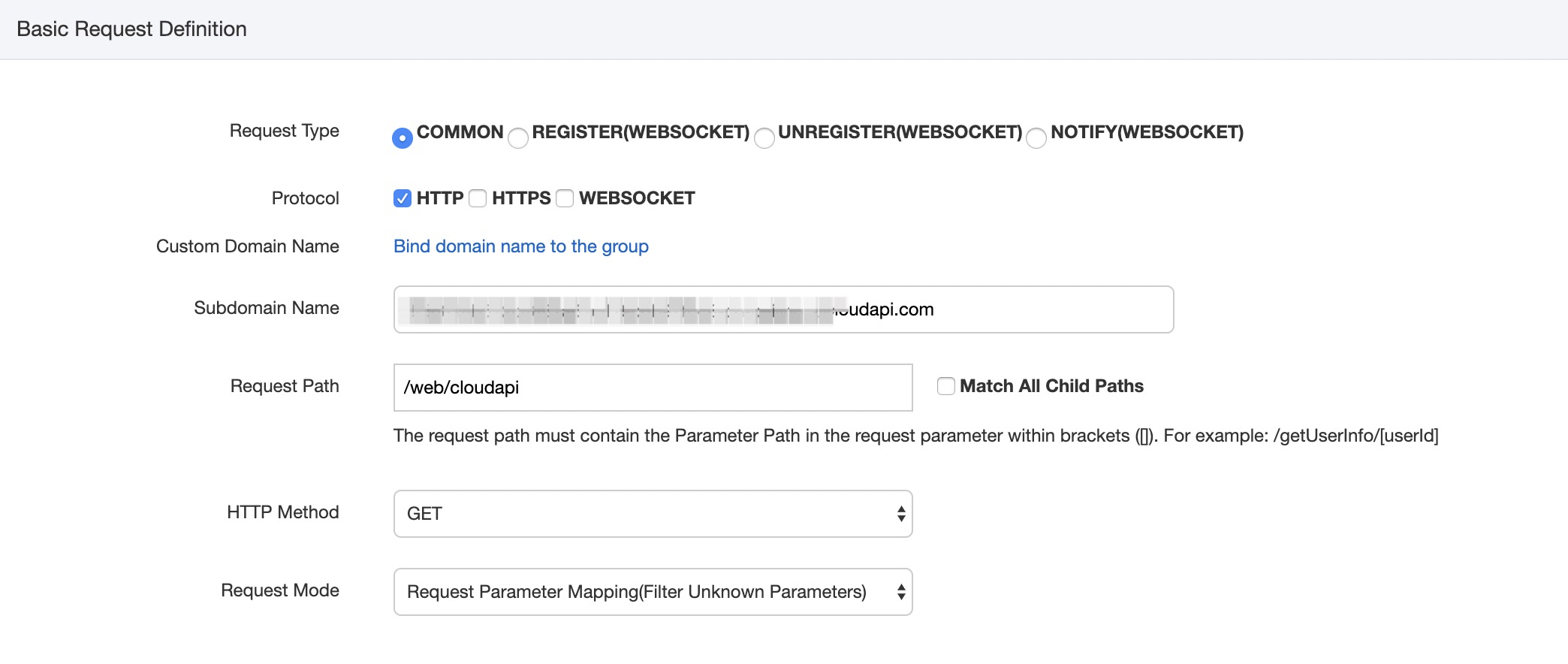Focus the Request Path text field

(x=652, y=388)
